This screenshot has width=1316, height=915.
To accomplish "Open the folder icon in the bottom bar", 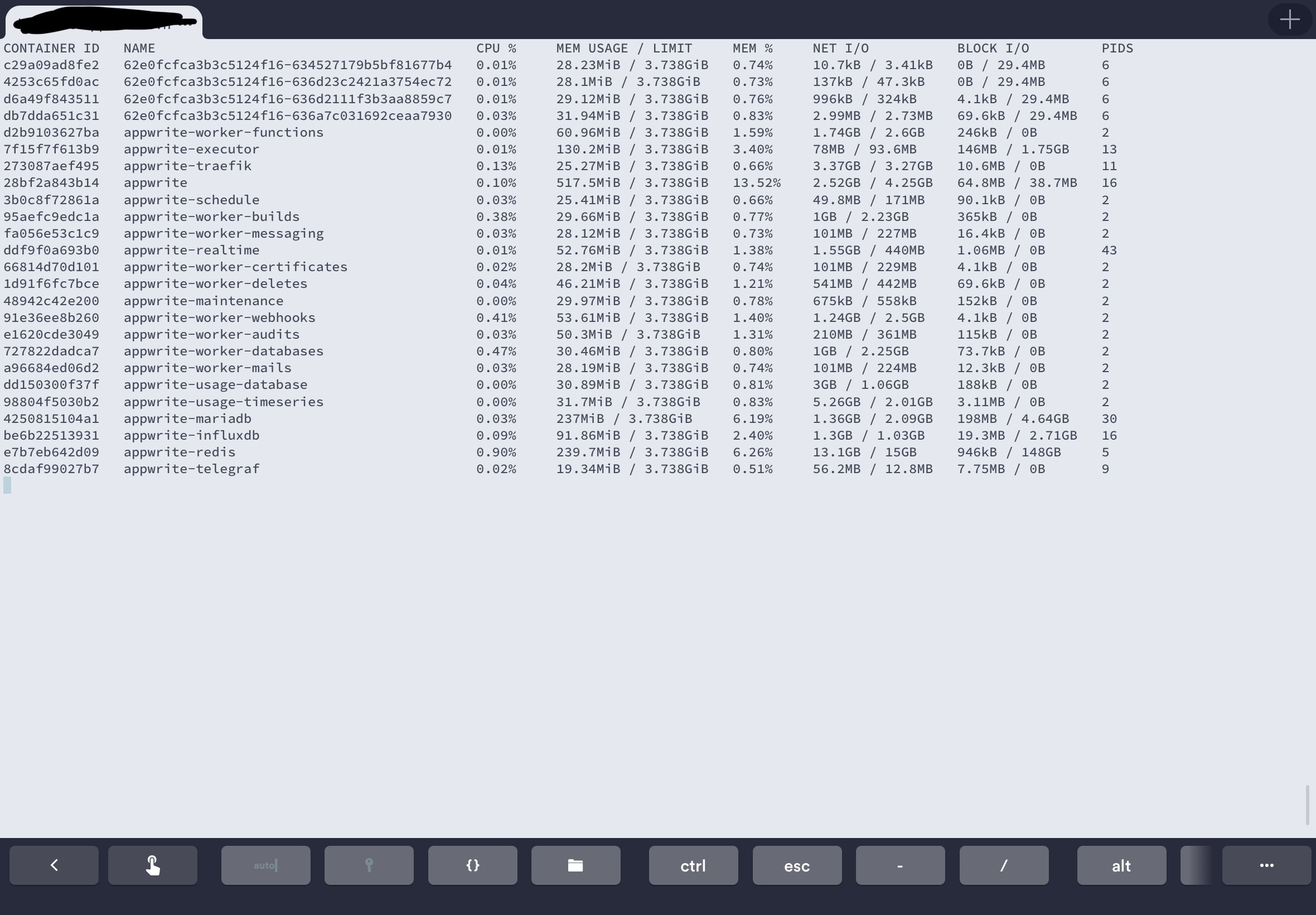I will tap(575, 865).
